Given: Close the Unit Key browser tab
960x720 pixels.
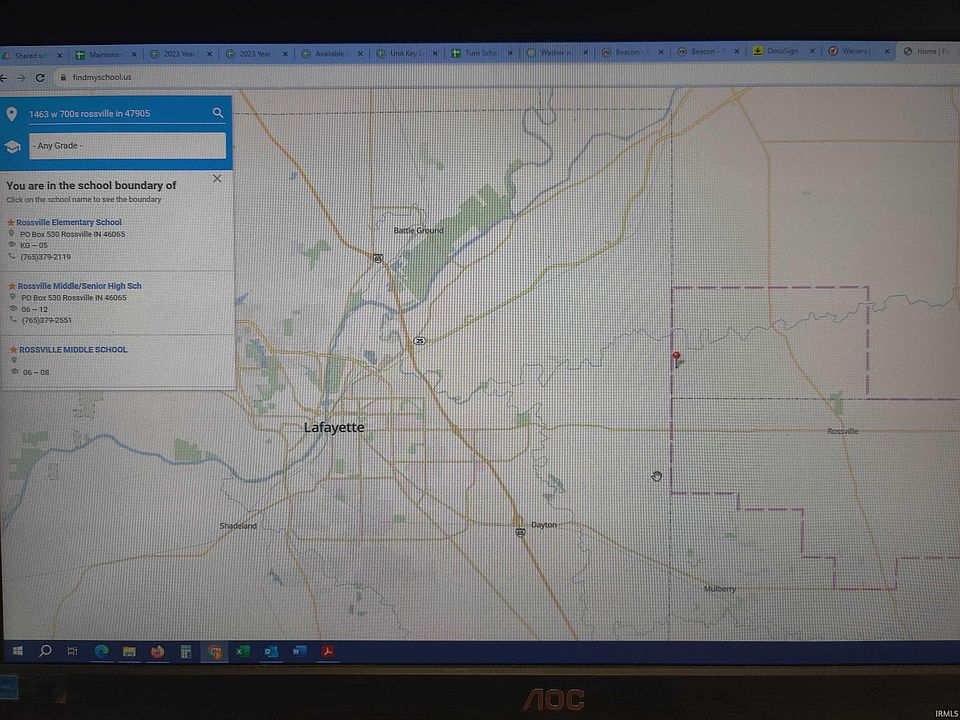Looking at the screenshot, I should [x=435, y=54].
